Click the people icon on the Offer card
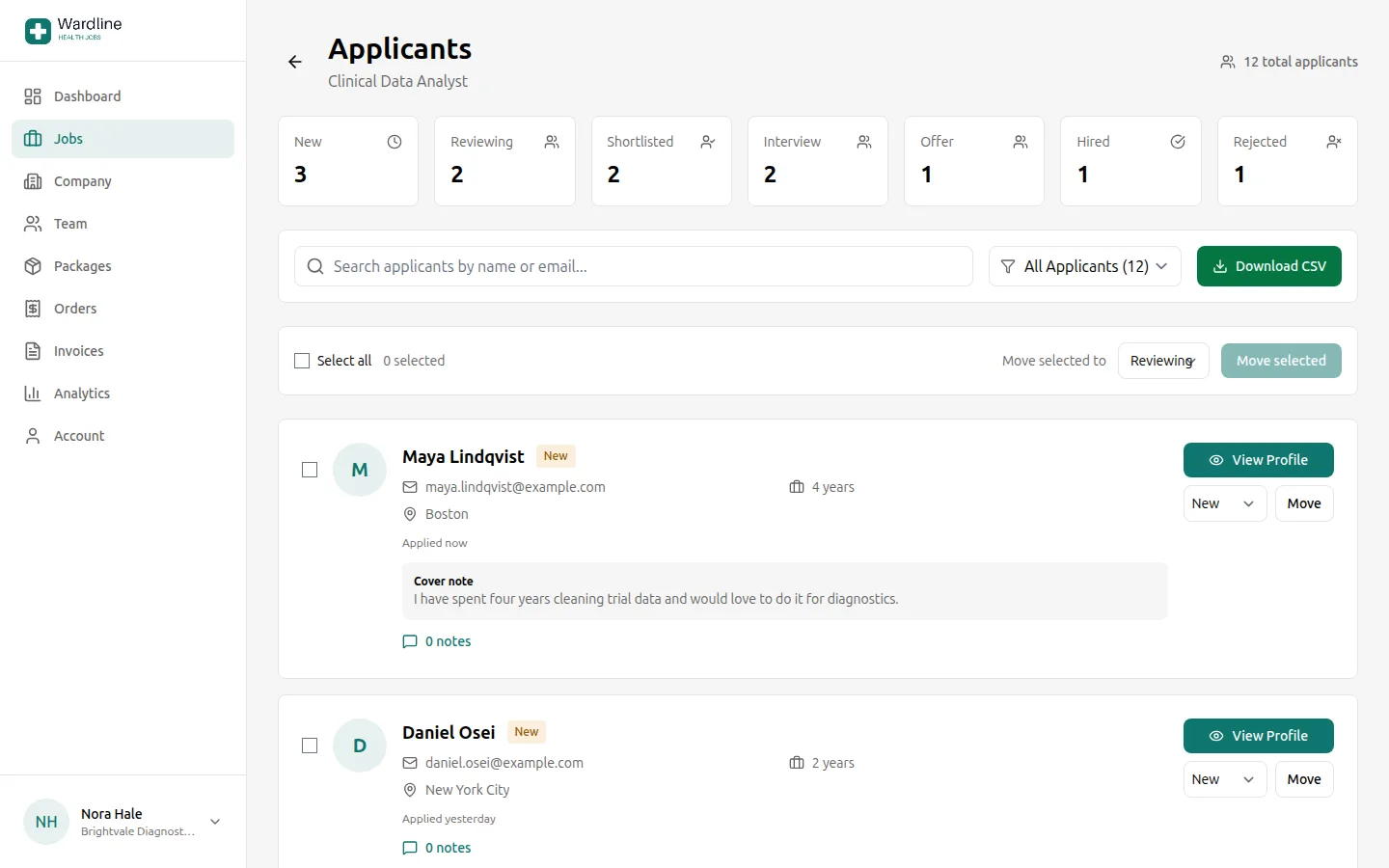This screenshot has width=1389, height=868. [1021, 142]
